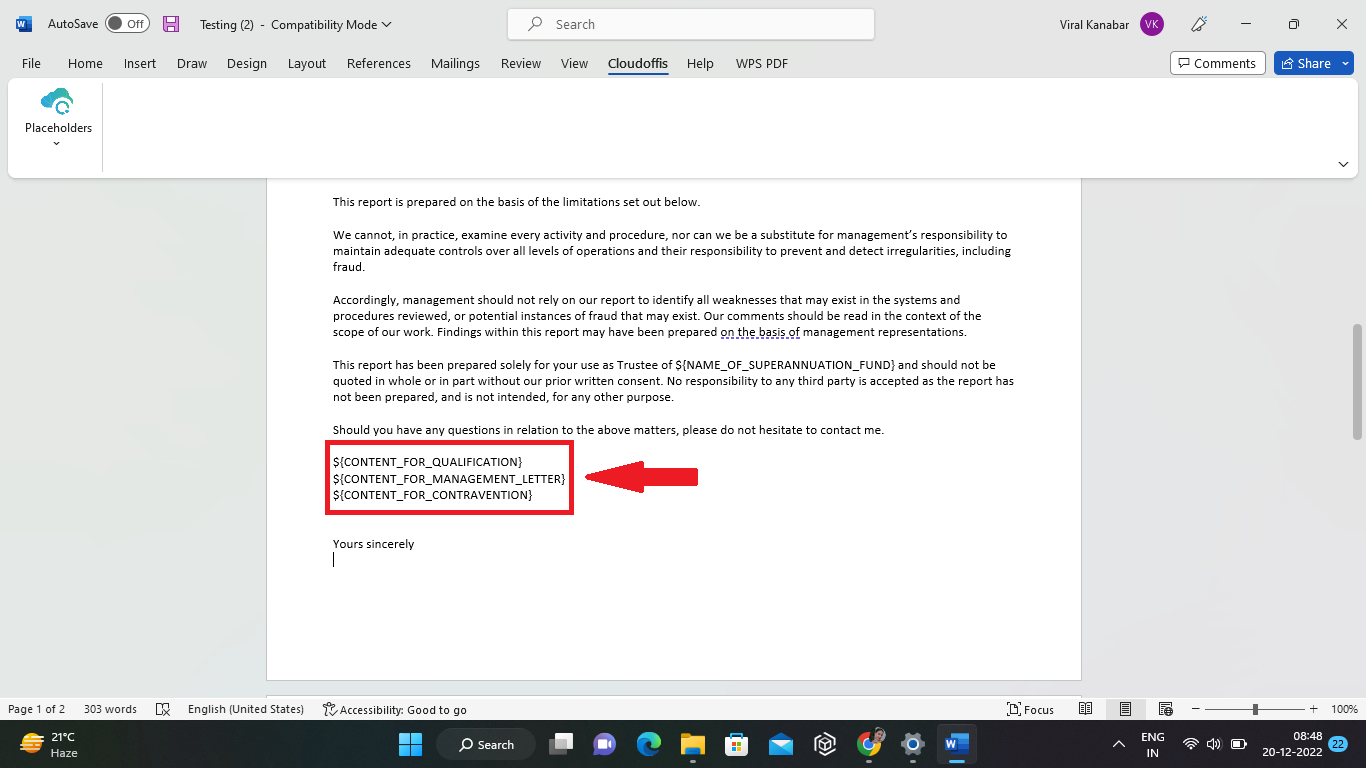This screenshot has width=1366, height=768.
Task: Open Focus mode from status bar
Action: [x=1030, y=709]
